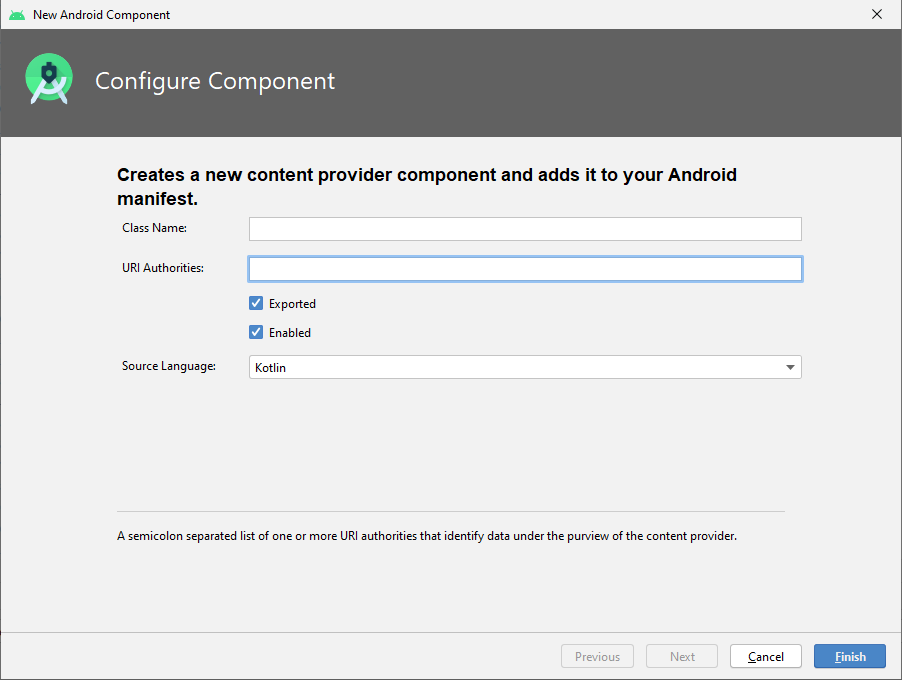The image size is (902, 680).
Task: Click the Previous navigation button
Action: click(597, 656)
